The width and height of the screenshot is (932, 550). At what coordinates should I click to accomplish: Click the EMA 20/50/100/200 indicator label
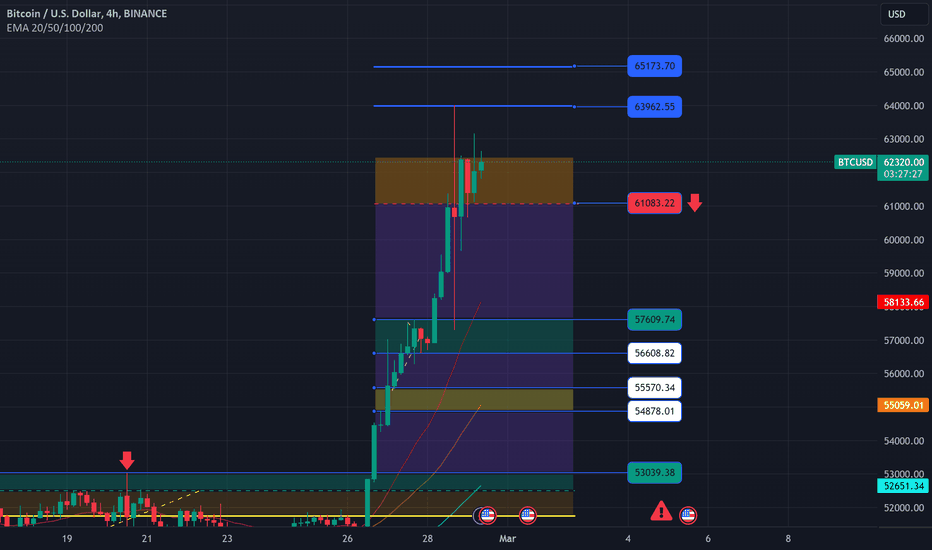pyautogui.click(x=55, y=28)
